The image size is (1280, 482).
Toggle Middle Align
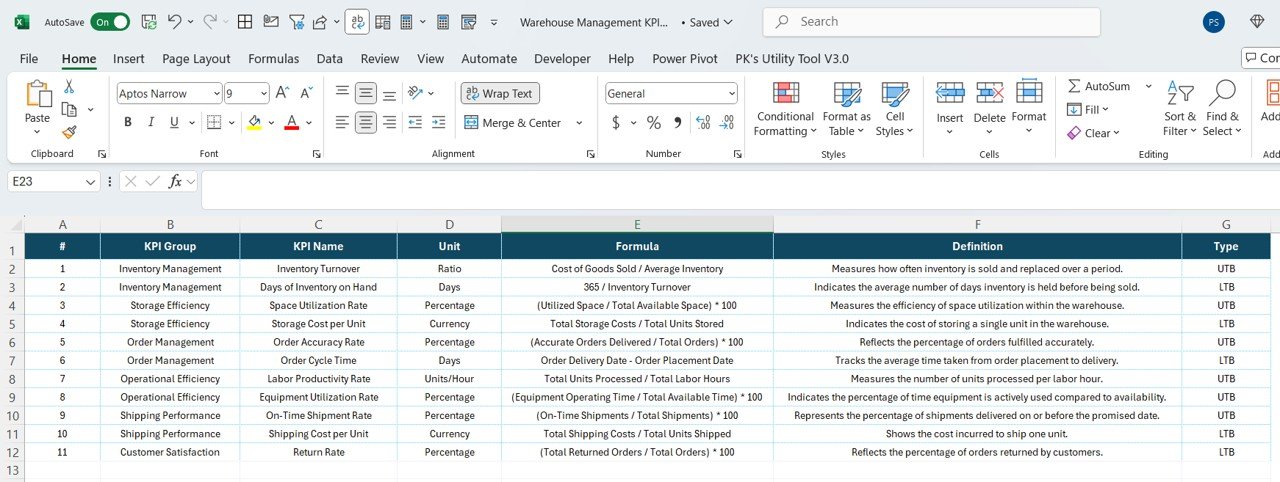(x=366, y=93)
